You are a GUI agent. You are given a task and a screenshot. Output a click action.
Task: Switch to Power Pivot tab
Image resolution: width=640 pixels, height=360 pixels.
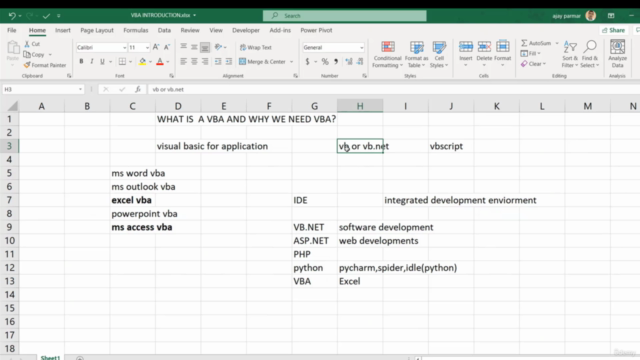pos(316,30)
